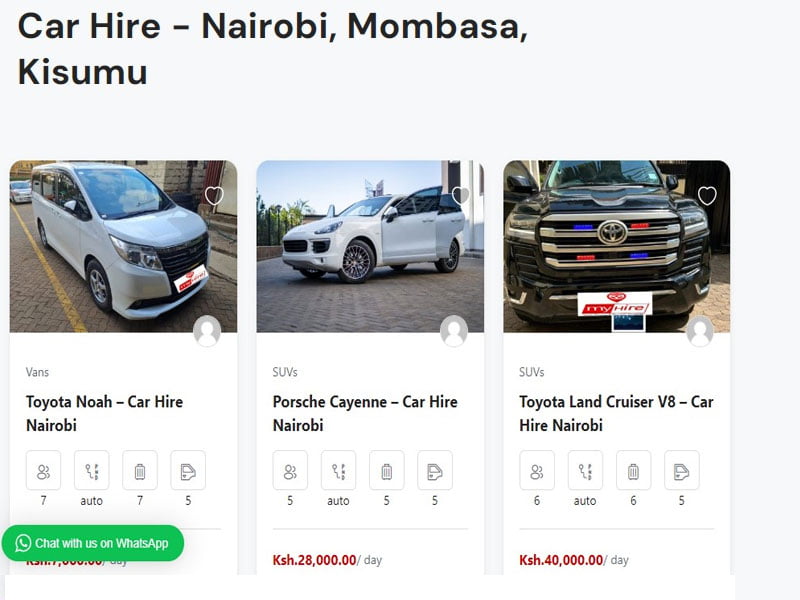The height and width of the screenshot is (600, 800).
Task: Click the Land Cruiser V8 doors icon
Action: (682, 470)
